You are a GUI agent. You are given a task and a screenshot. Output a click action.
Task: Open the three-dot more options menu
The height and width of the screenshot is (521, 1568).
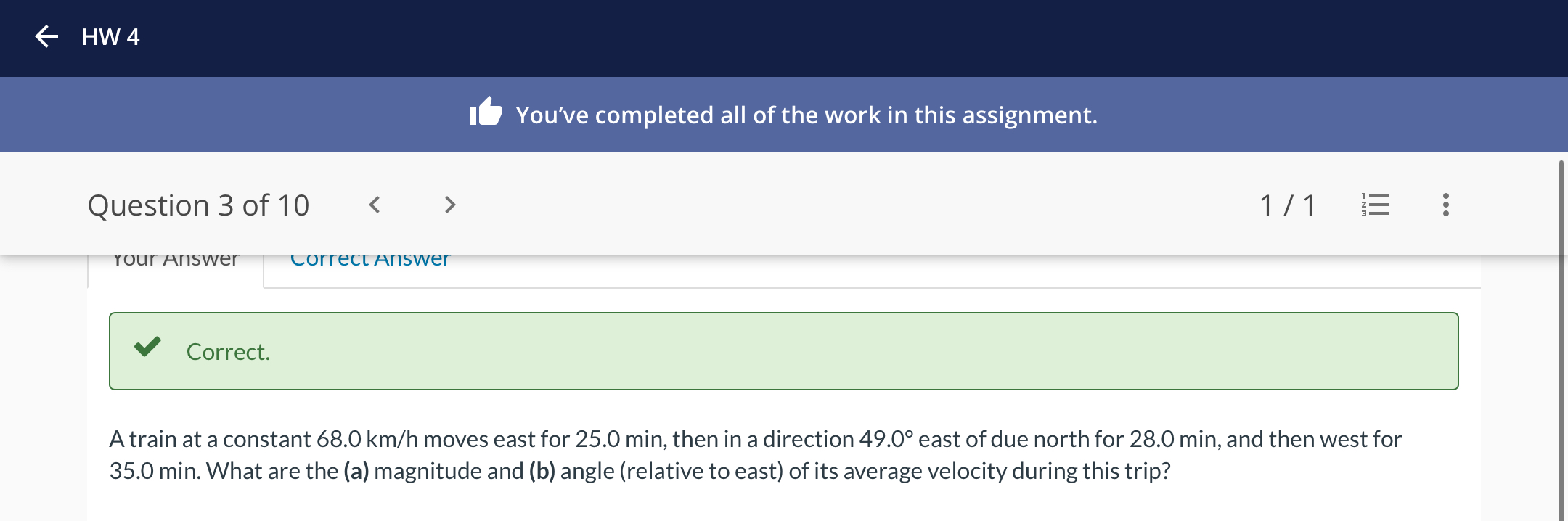(x=1446, y=205)
